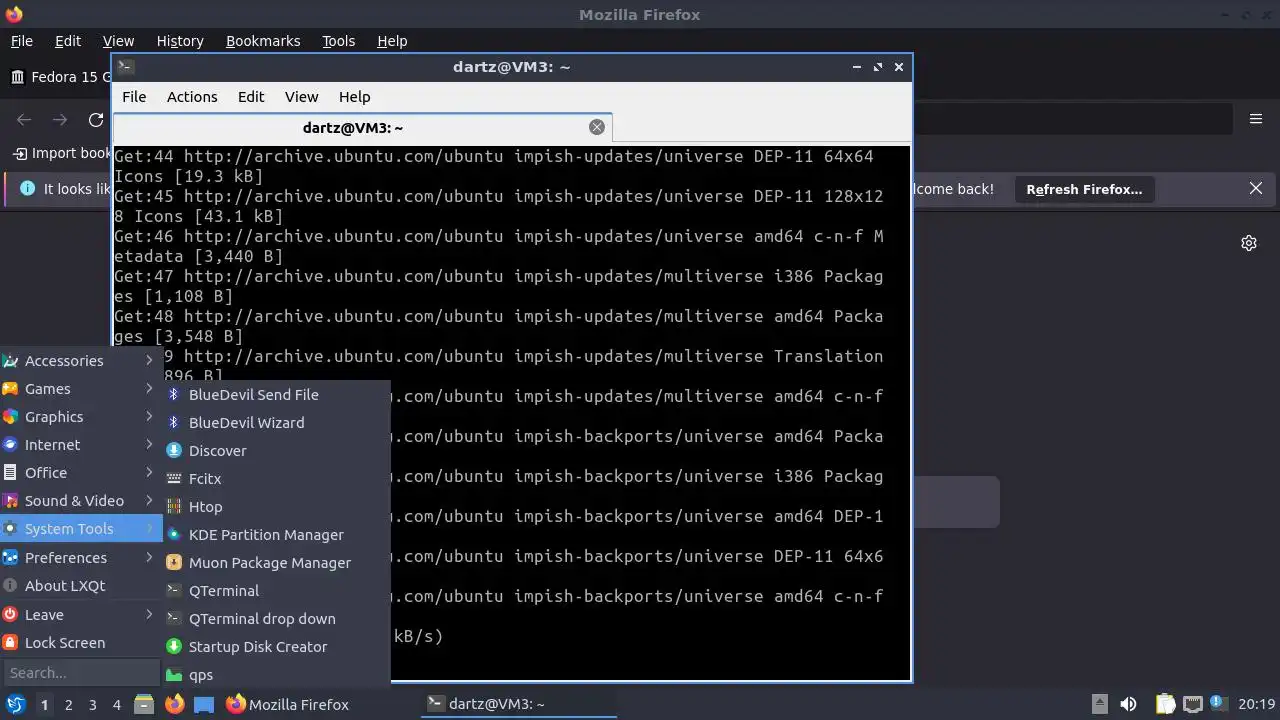
Task: Open the Sound & Video category
Action: coord(80,501)
